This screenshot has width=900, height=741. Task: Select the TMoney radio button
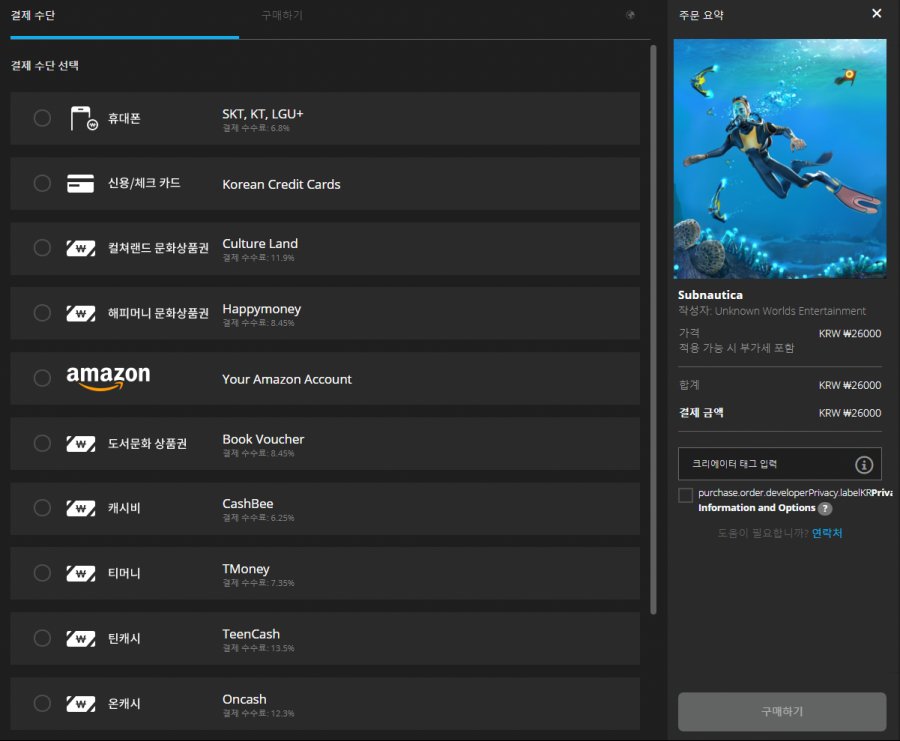42,573
